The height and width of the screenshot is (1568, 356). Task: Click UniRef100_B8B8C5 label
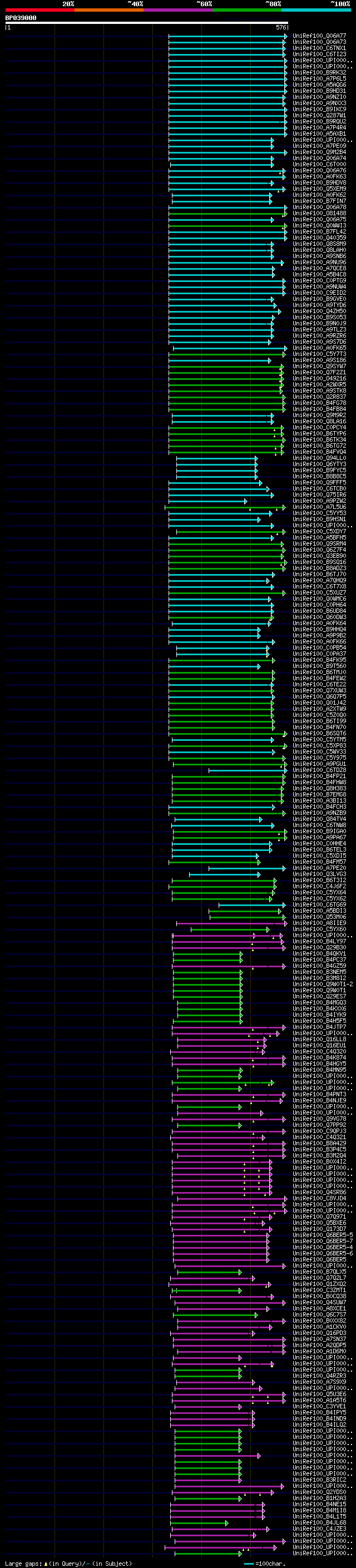tap(319, 477)
